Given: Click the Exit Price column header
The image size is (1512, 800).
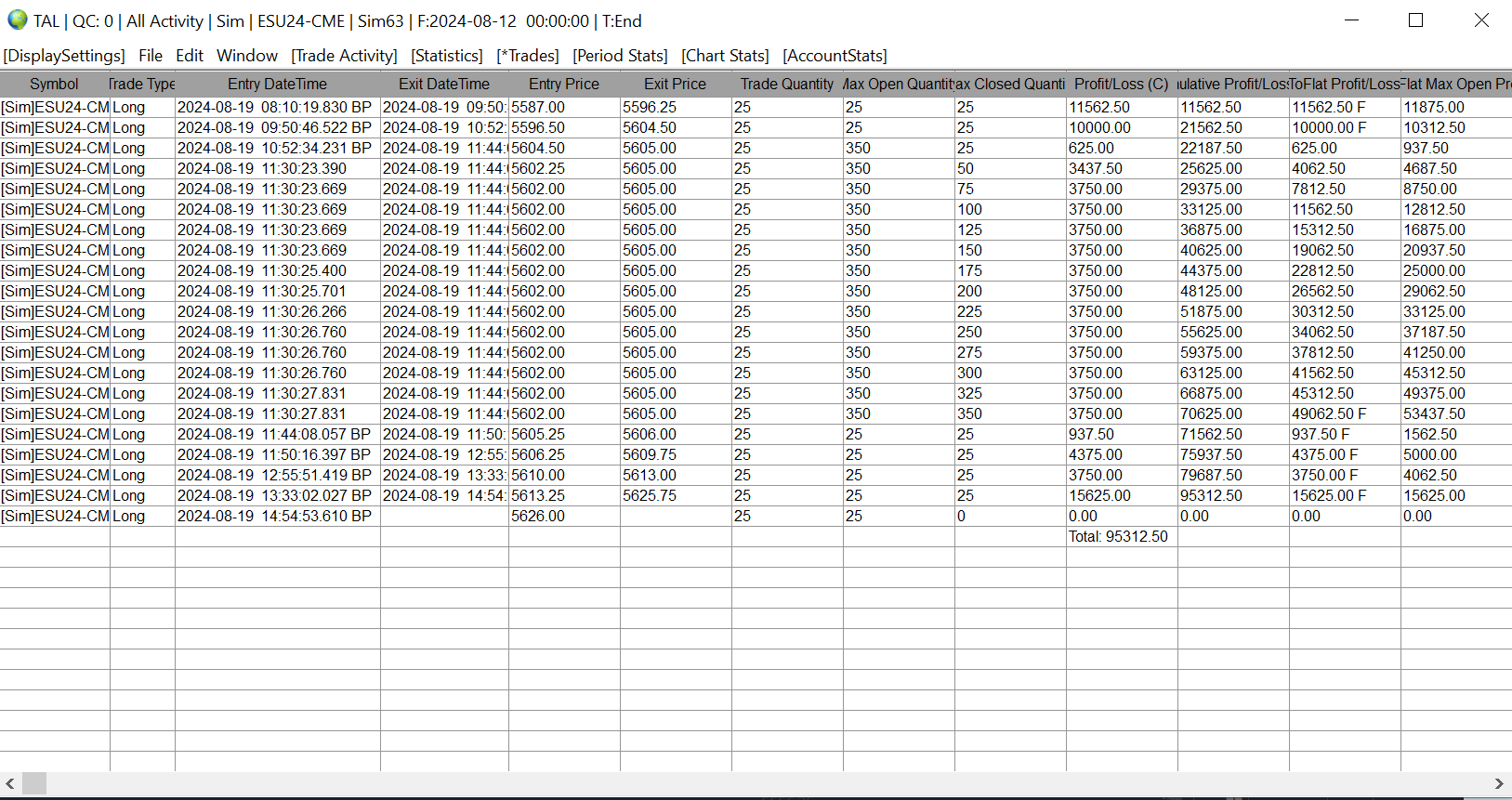Looking at the screenshot, I should (676, 84).
